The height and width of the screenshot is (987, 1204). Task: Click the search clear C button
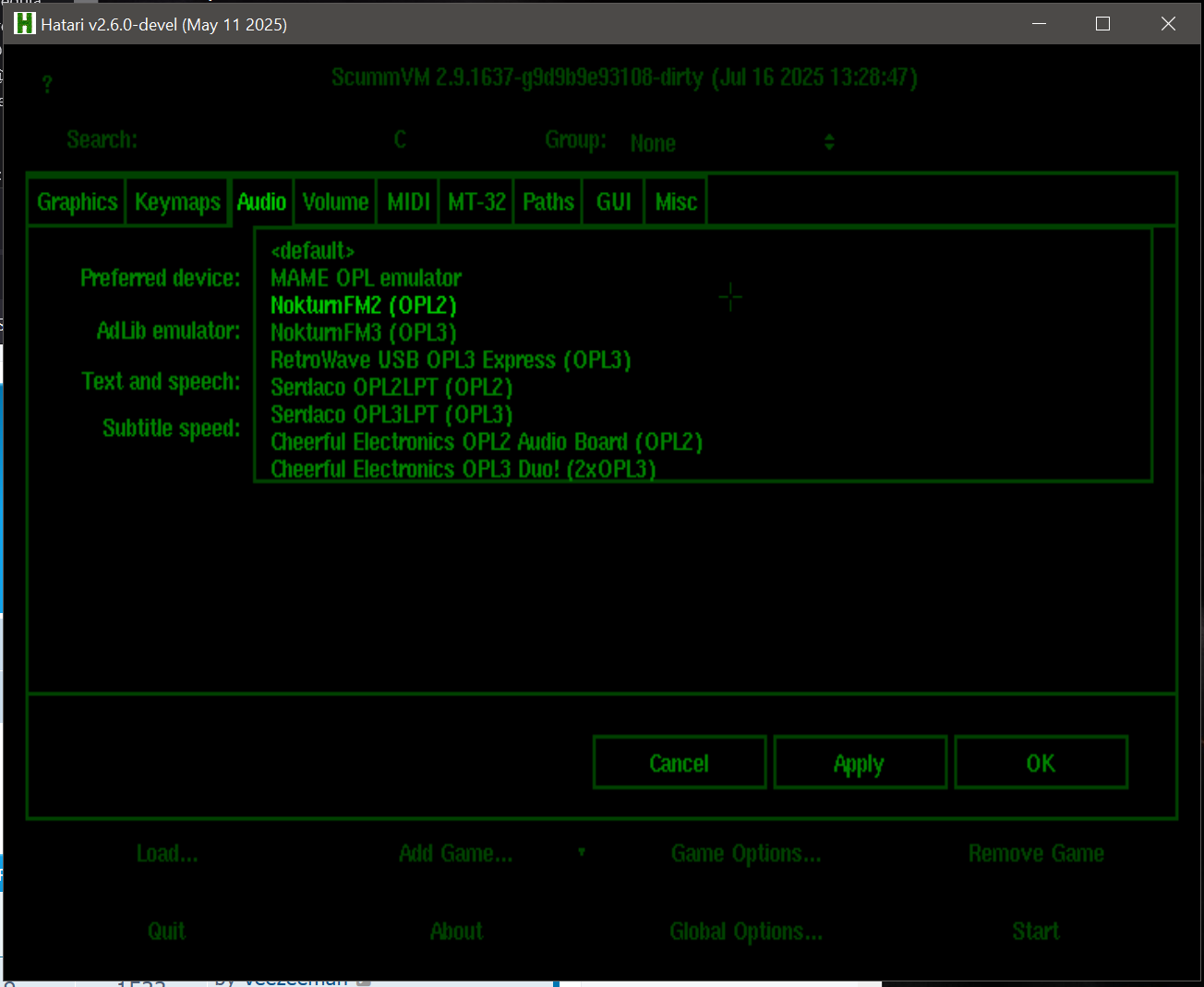click(400, 139)
